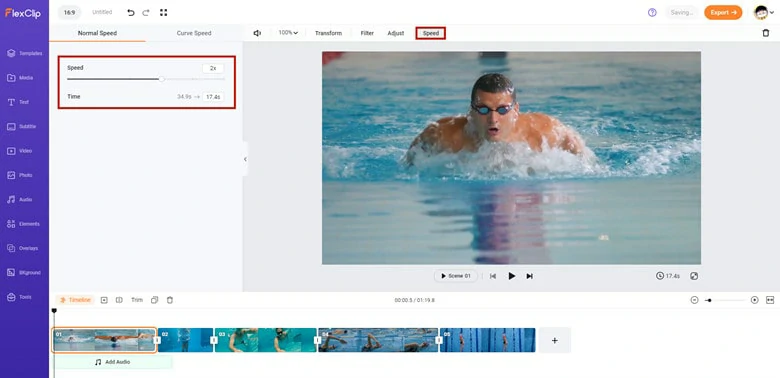Click the Add Audio track button

(113, 362)
